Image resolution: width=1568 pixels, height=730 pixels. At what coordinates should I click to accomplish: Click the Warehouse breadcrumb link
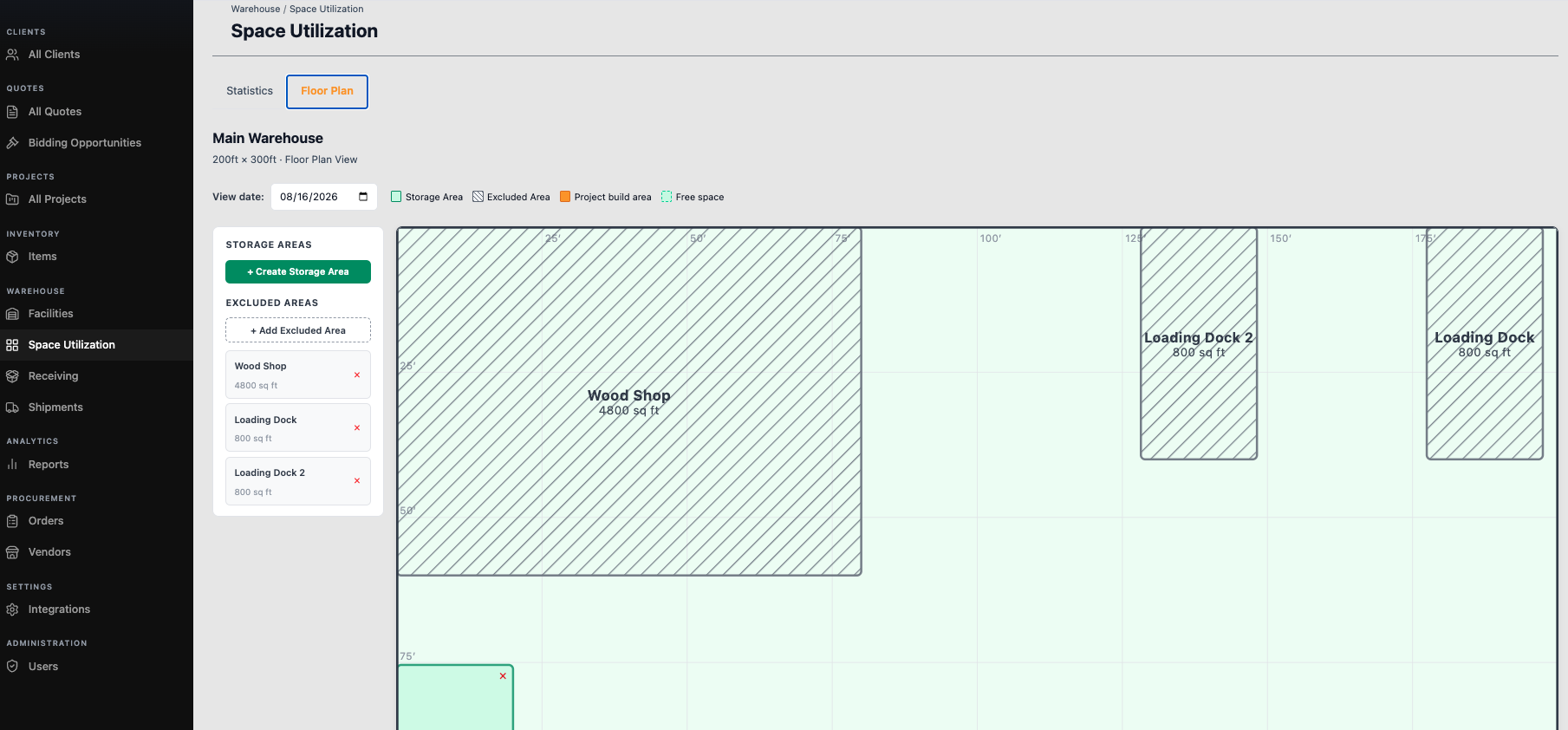256,9
